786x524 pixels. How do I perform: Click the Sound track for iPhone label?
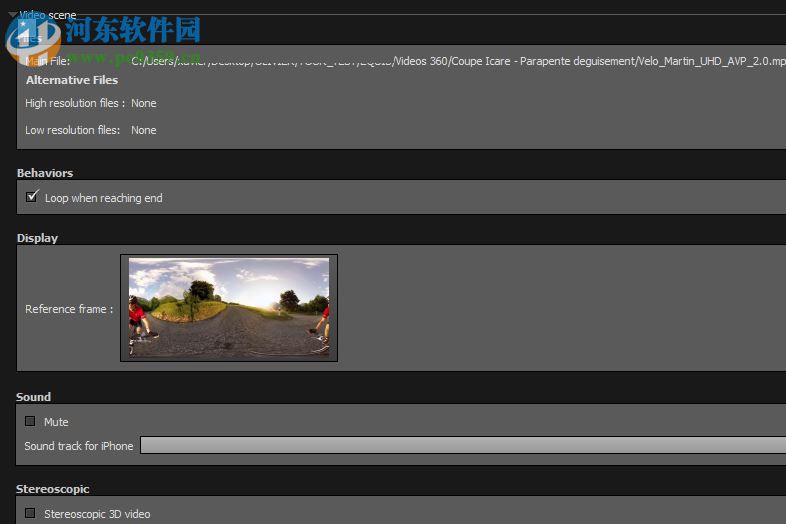pos(79,446)
